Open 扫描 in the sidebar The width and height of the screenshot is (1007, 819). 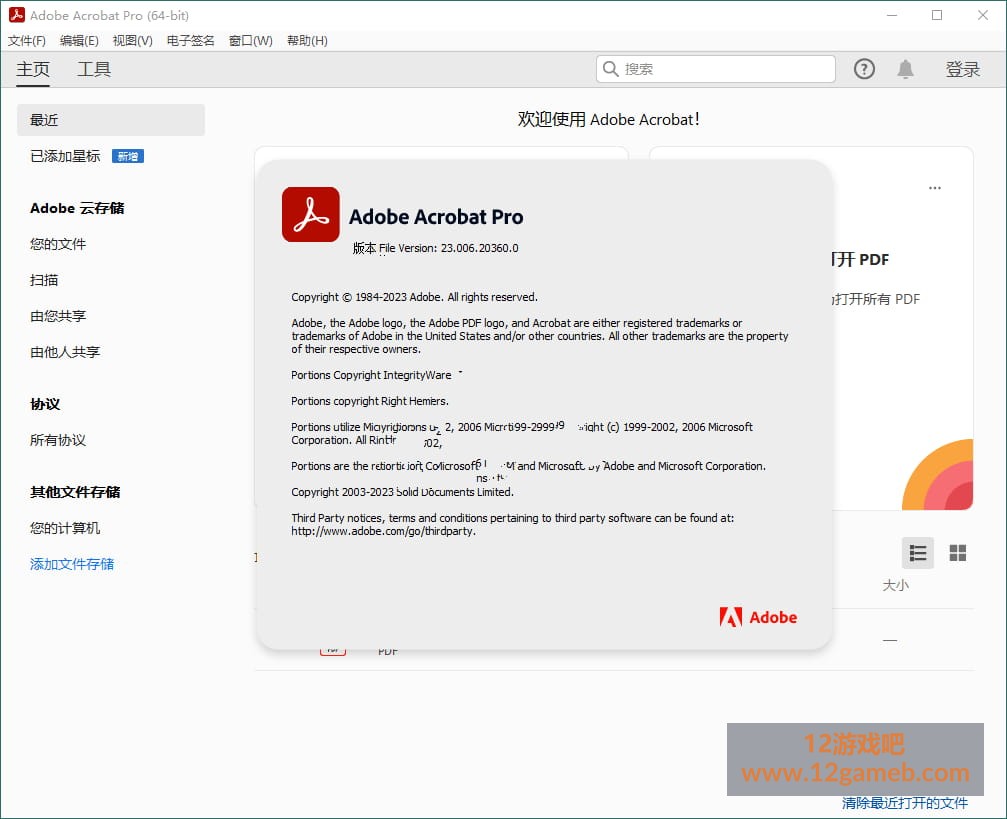click(x=44, y=280)
